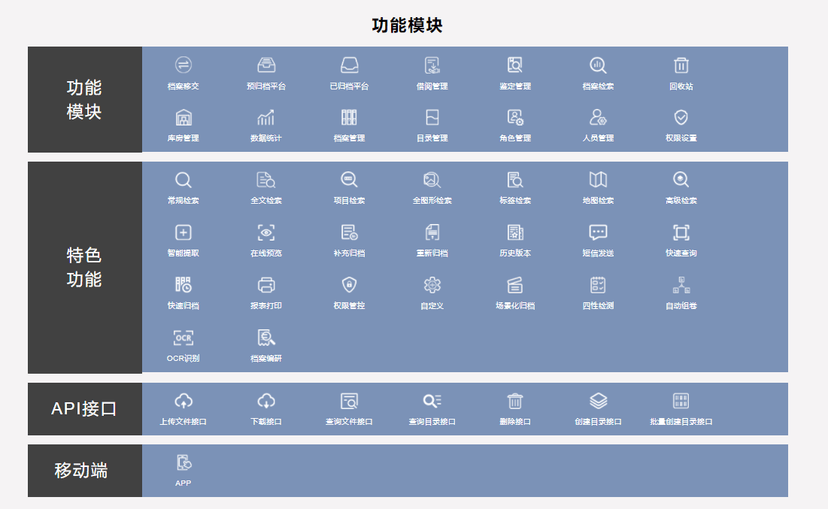828x509 pixels.
Task: Click the 档案管理 icon
Action: (x=349, y=117)
